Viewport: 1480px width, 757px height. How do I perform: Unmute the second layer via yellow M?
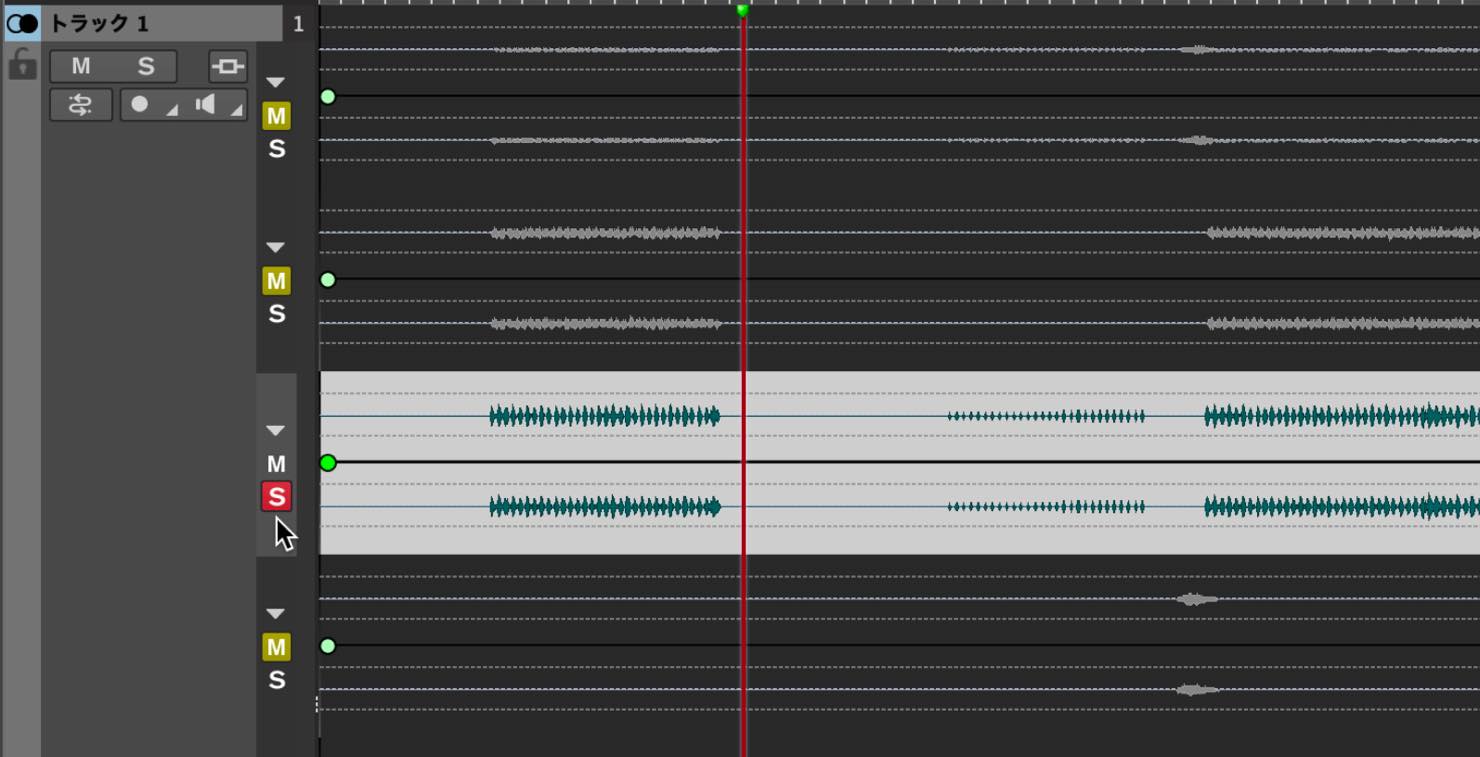pyautogui.click(x=276, y=281)
